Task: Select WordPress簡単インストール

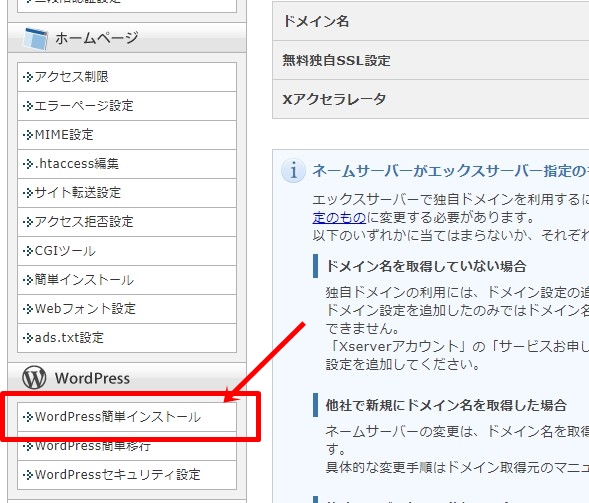Action: [127, 417]
